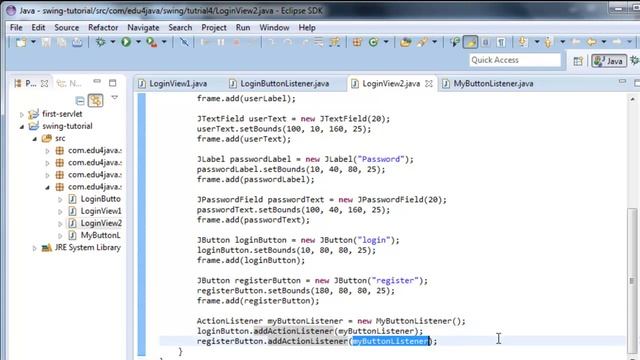Toggle Block Selection Mode button
Screen dimensions: 640x360
coord(486,42)
